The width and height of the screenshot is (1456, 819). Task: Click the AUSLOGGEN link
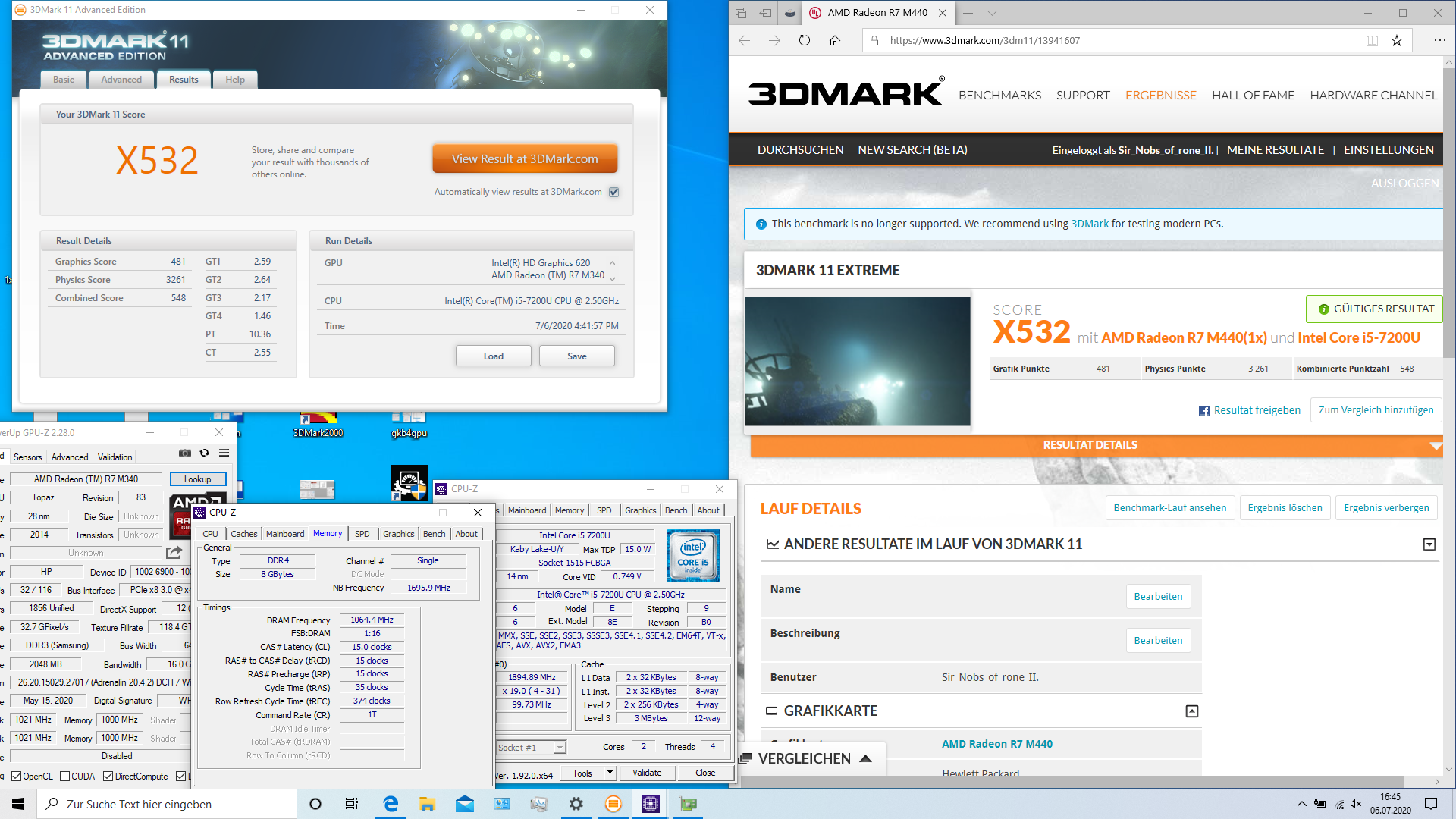point(1404,184)
